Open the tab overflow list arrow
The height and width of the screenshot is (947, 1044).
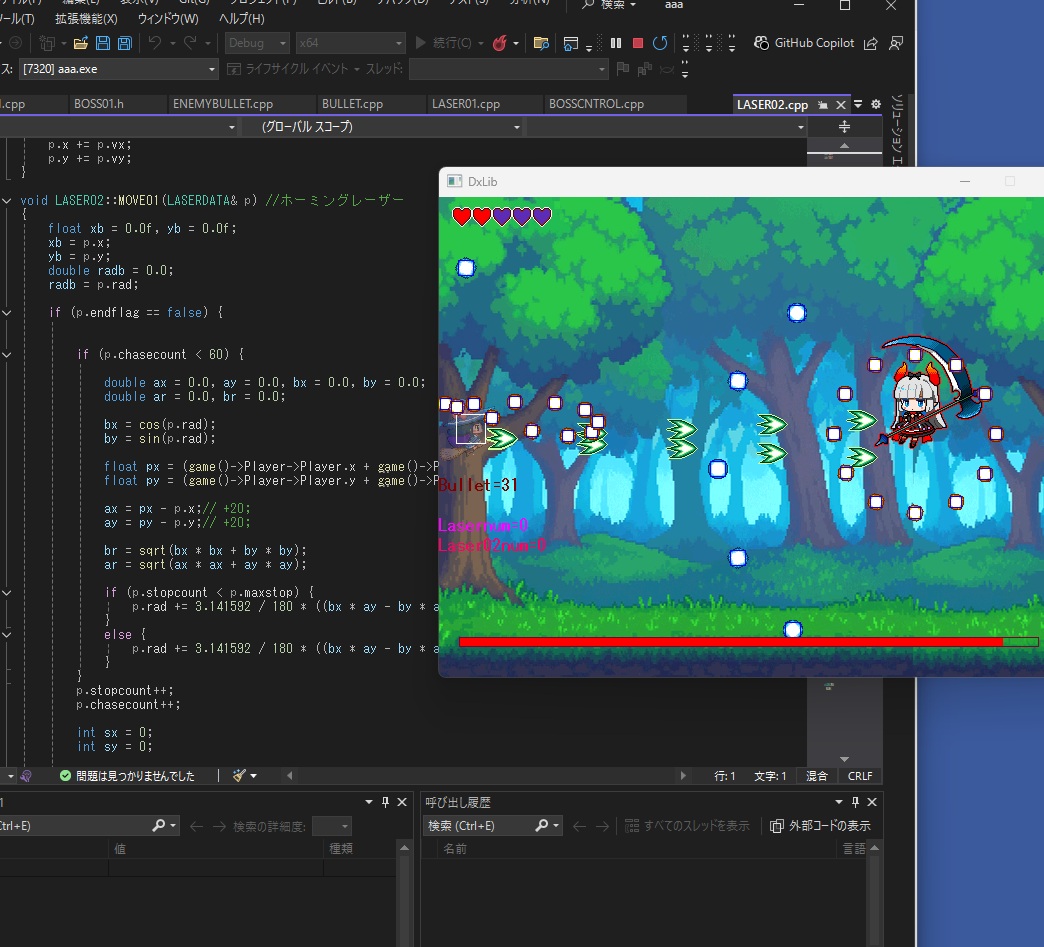click(858, 104)
